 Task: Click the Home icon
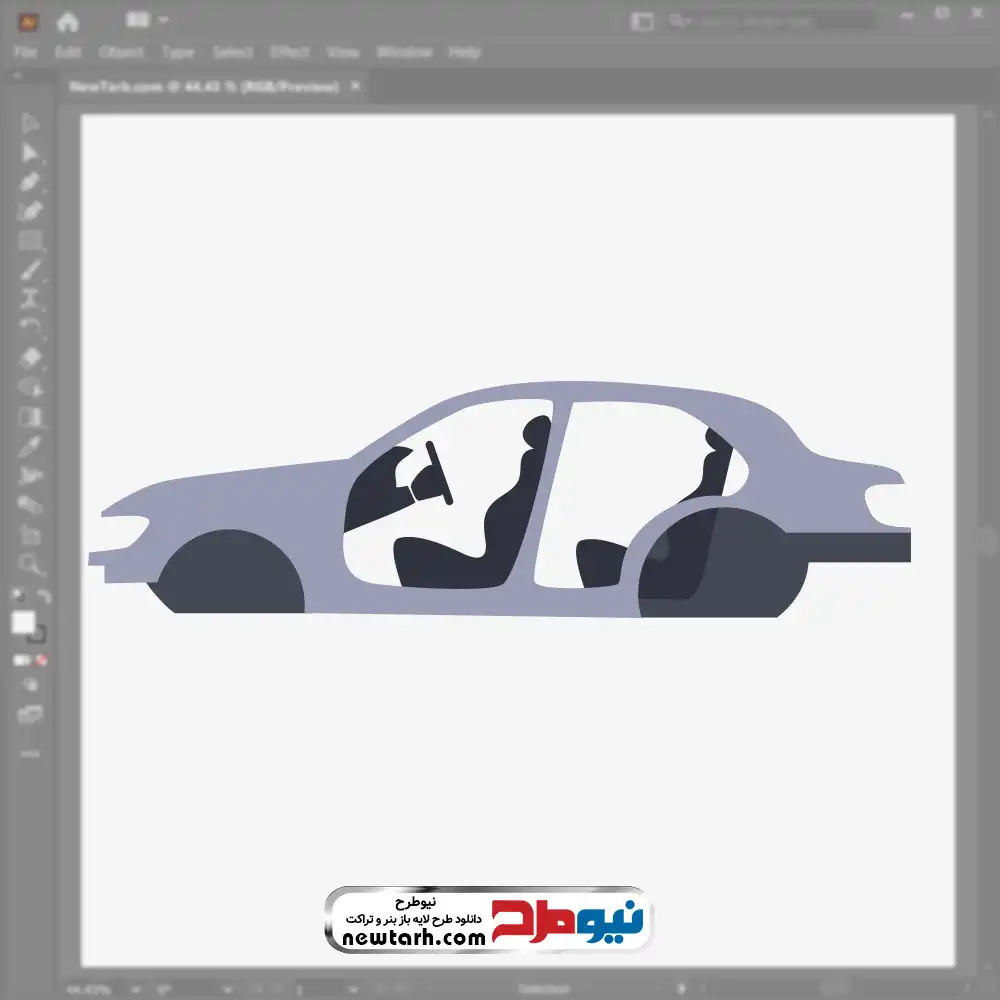(68, 21)
